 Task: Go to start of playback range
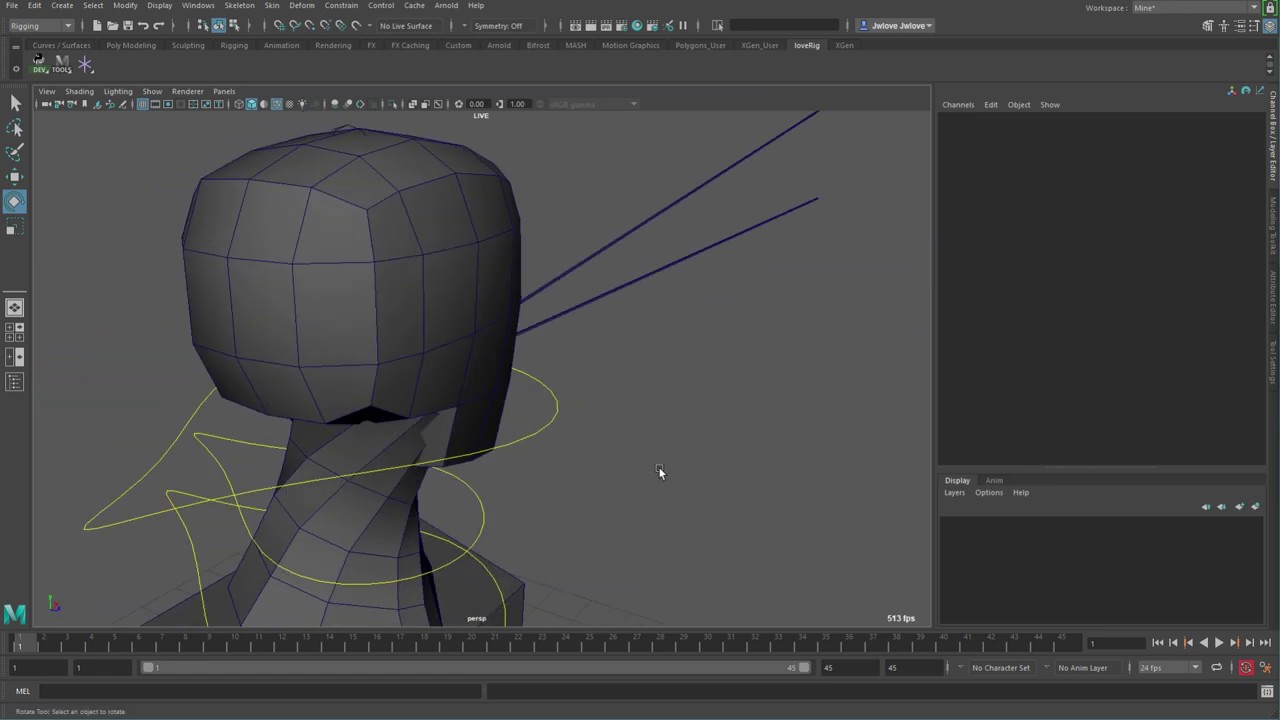point(1157,643)
